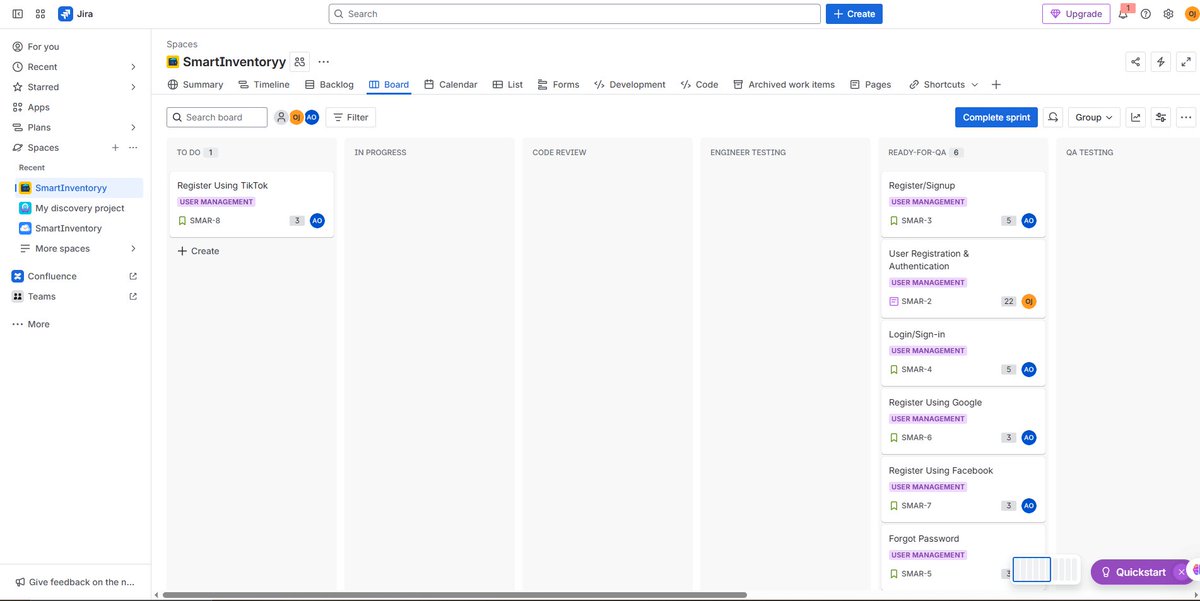Viewport: 1200px width, 601px height.
Task: Open the board more actions three-dot menu
Action: coord(1186,117)
